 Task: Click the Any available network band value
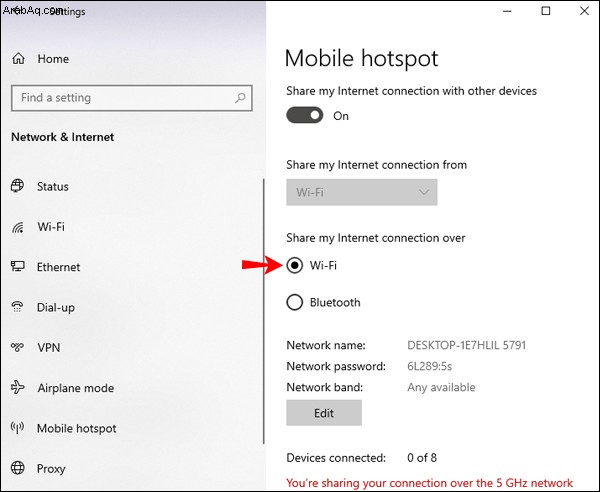point(441,387)
